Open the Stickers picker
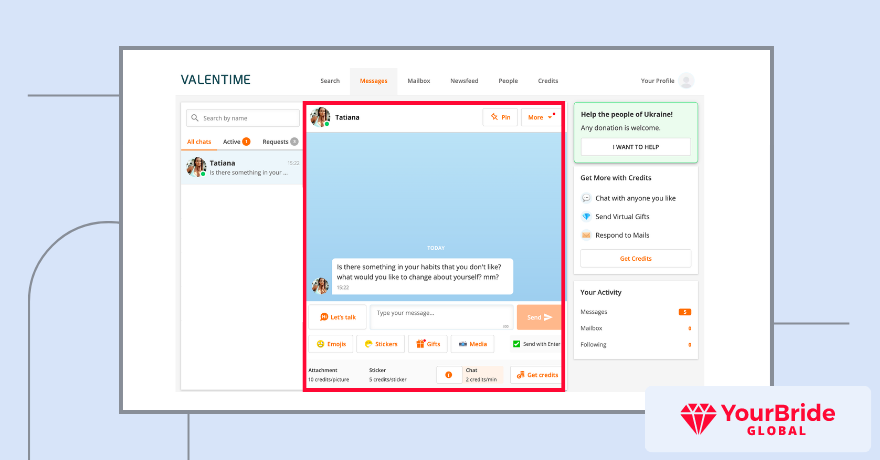This screenshot has width=880, height=460. click(381, 344)
